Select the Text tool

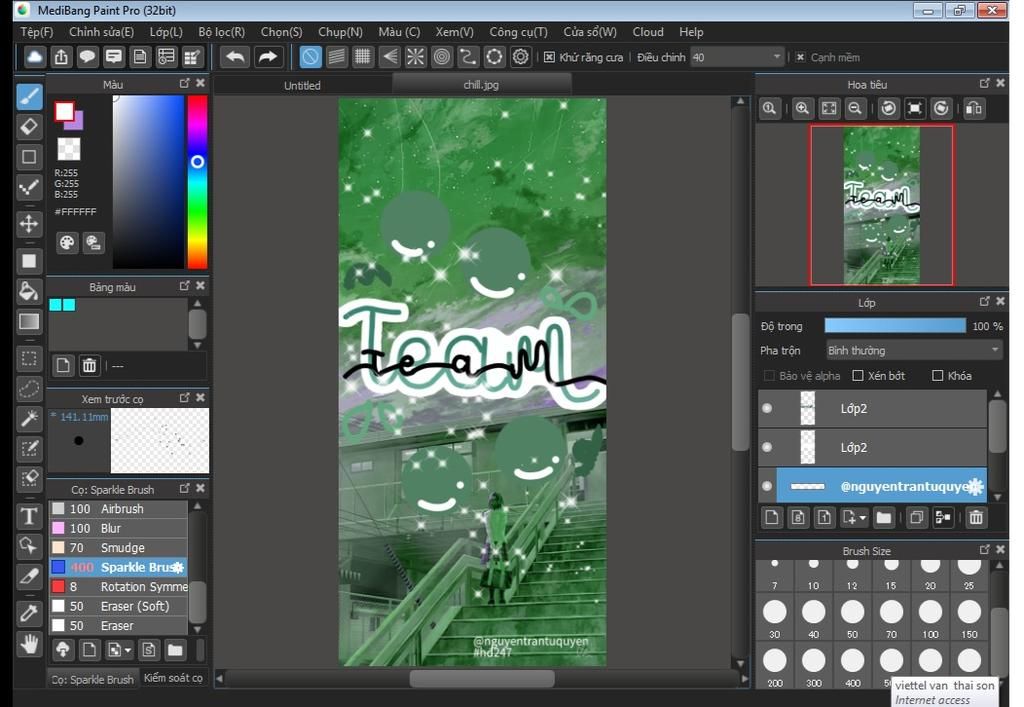[x=29, y=516]
